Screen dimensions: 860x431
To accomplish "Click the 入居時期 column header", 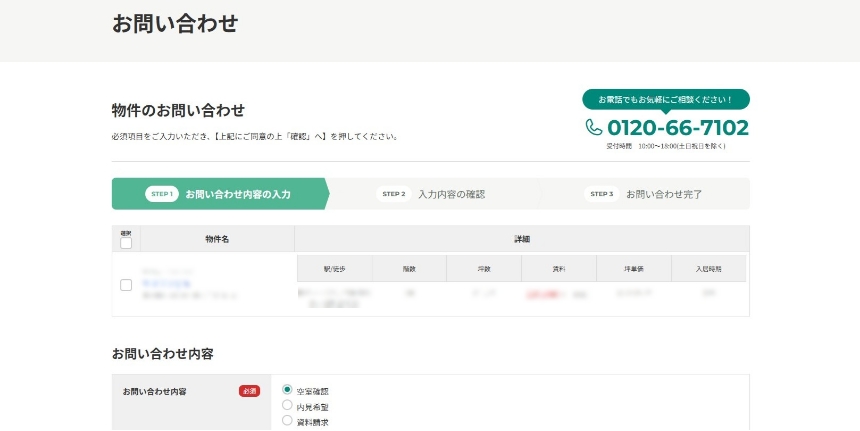I will 708,268.
